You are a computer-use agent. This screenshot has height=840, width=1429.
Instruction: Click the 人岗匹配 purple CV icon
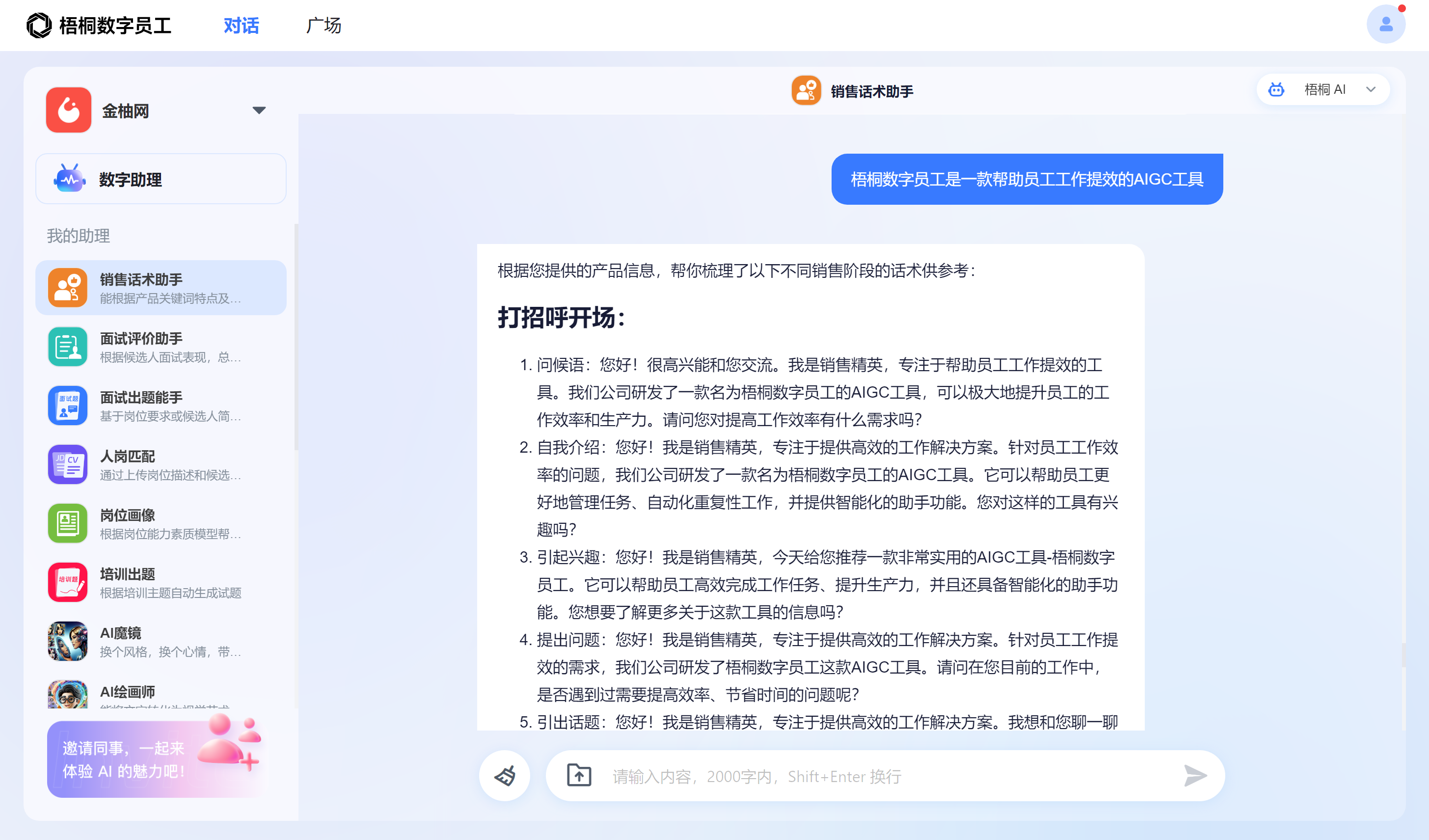pyautogui.click(x=67, y=464)
